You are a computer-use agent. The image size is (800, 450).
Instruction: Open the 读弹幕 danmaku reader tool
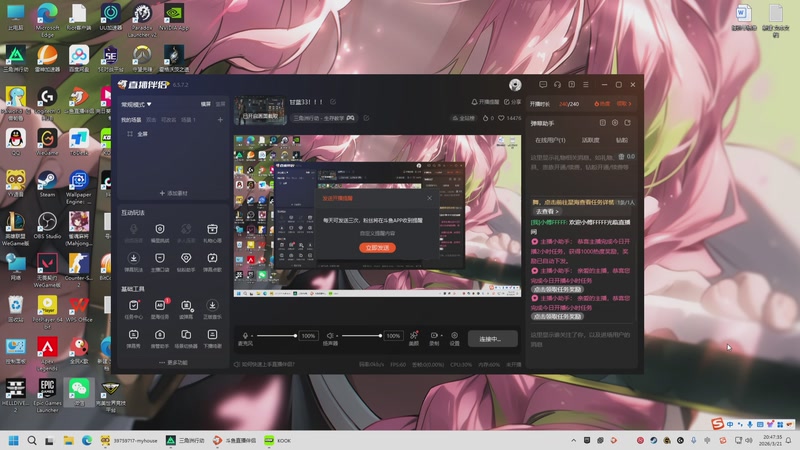(x=186, y=309)
